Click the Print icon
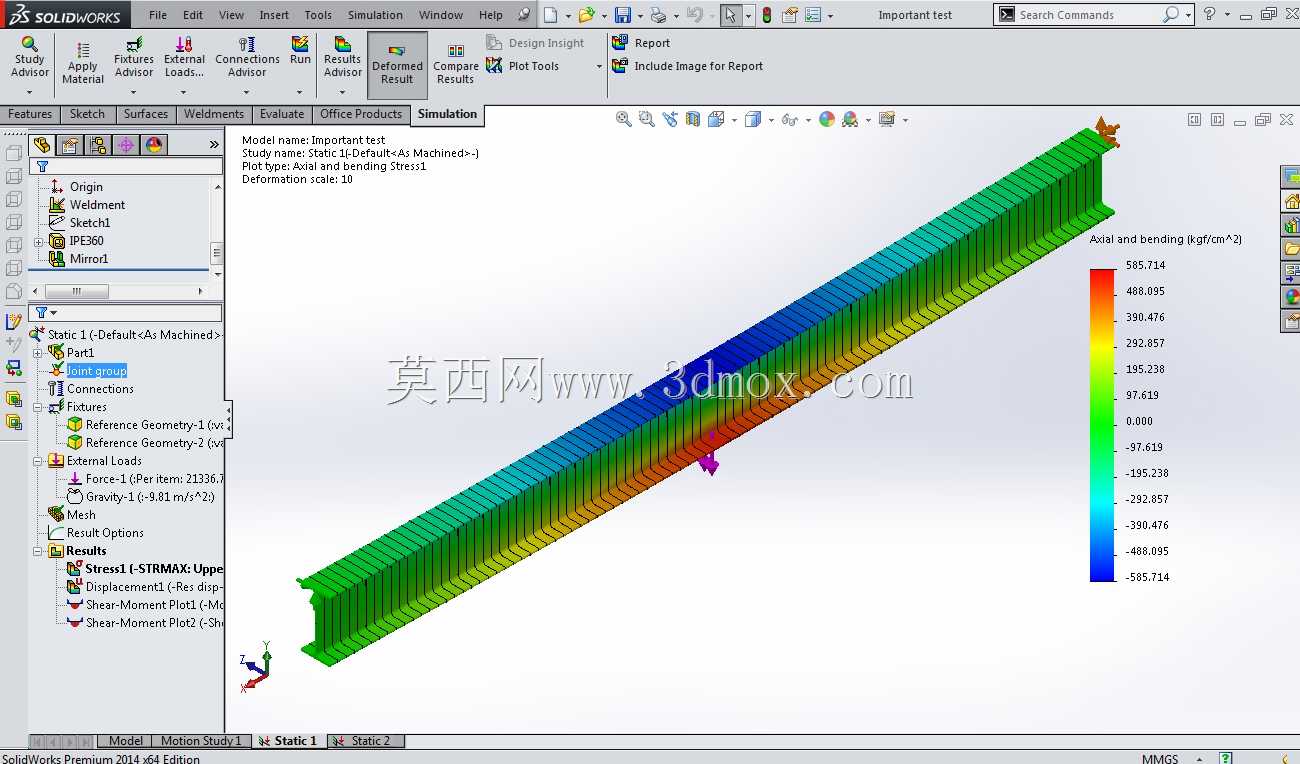The height and width of the screenshot is (764, 1300). point(657,15)
